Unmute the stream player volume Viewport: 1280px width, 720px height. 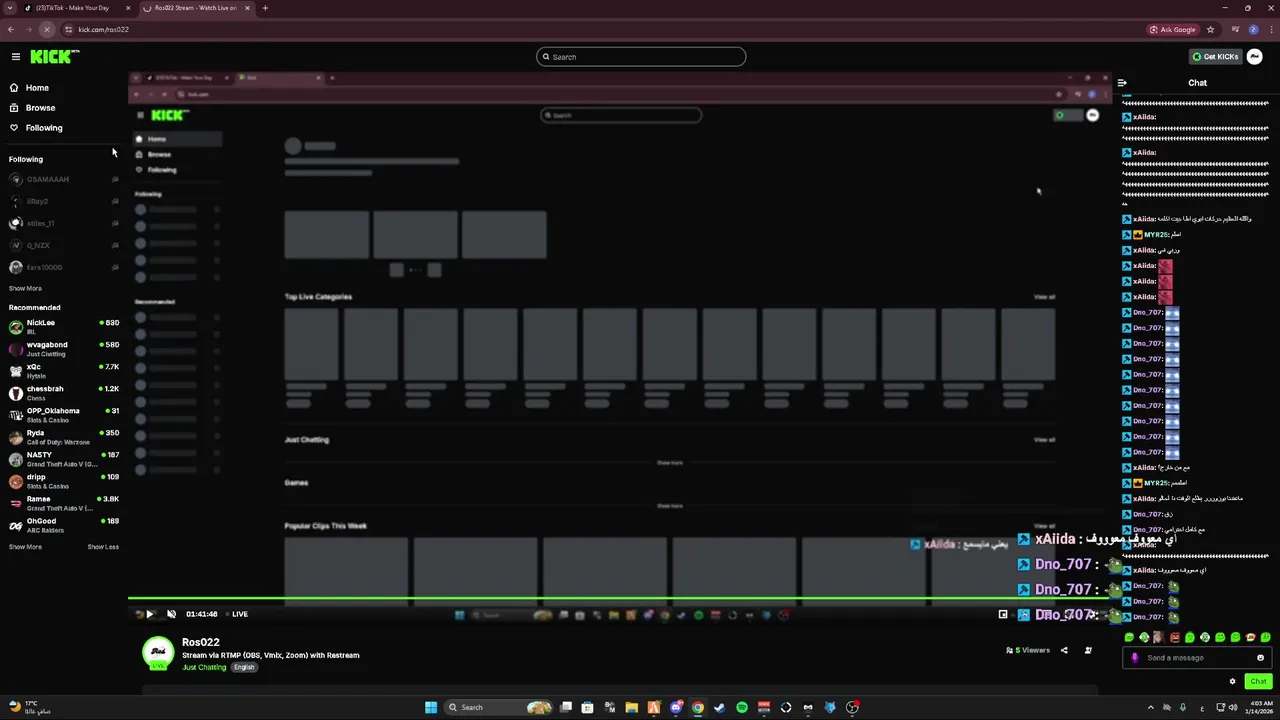[x=171, y=614]
